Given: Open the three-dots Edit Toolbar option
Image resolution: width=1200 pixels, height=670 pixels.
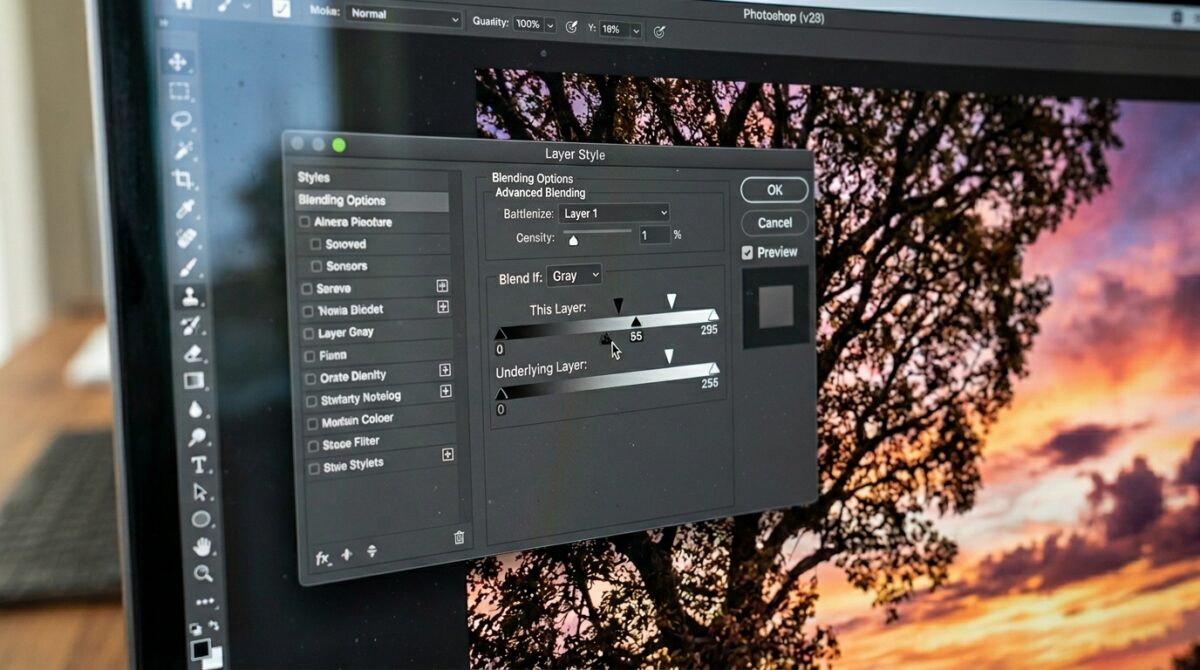Looking at the screenshot, I should [205, 601].
